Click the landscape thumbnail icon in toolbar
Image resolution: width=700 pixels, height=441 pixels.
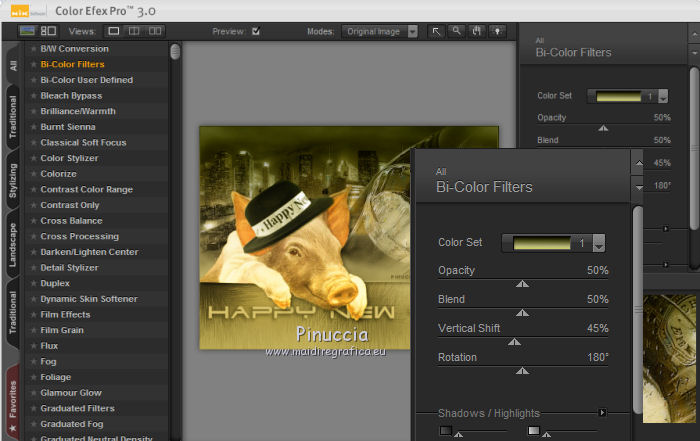[x=27, y=31]
